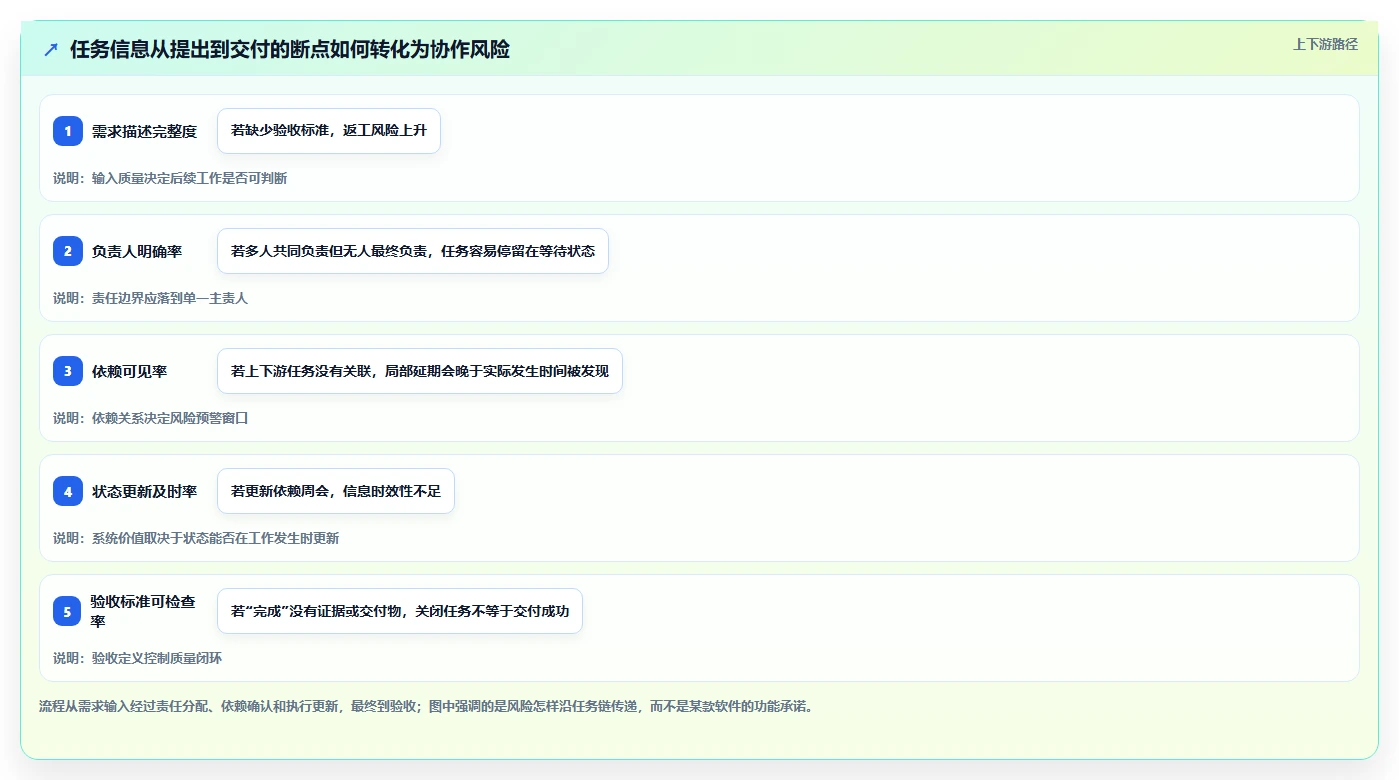The width and height of the screenshot is (1399, 780).
Task: Click the 若“完成”没有证据或交付物 box
Action: [x=400, y=611]
